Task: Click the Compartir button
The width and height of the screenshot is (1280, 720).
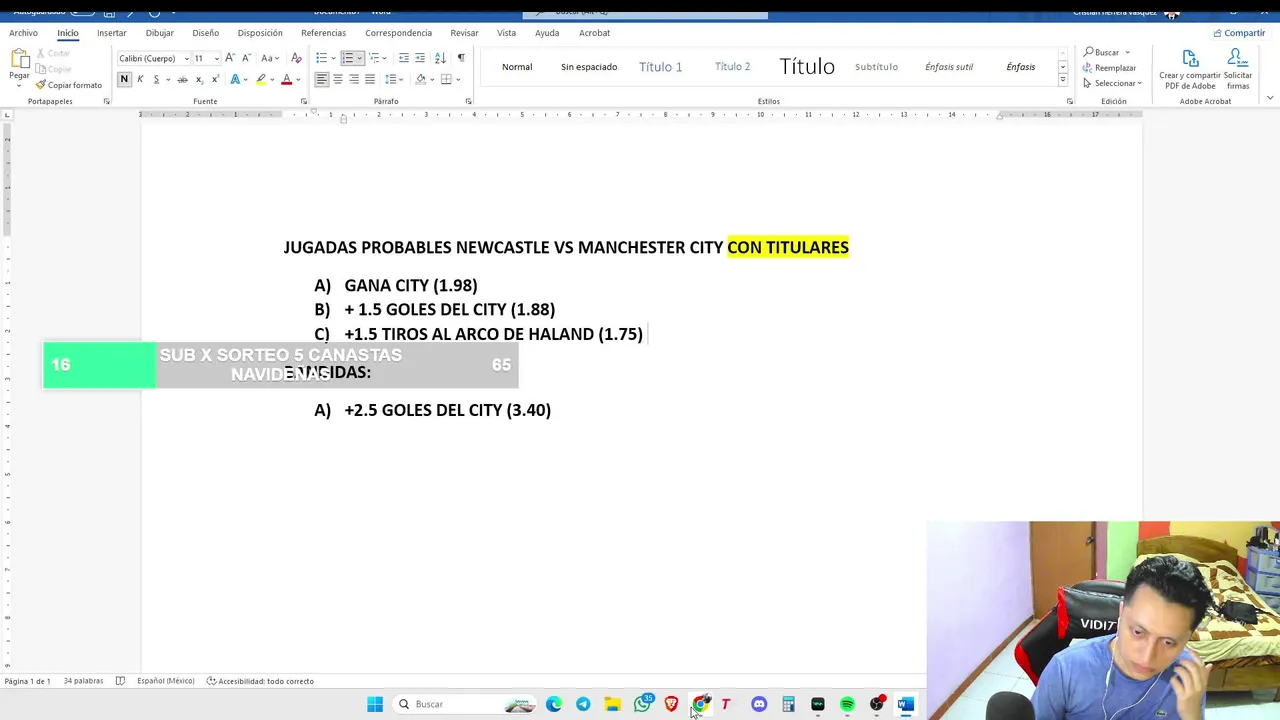Action: pyautogui.click(x=1239, y=33)
